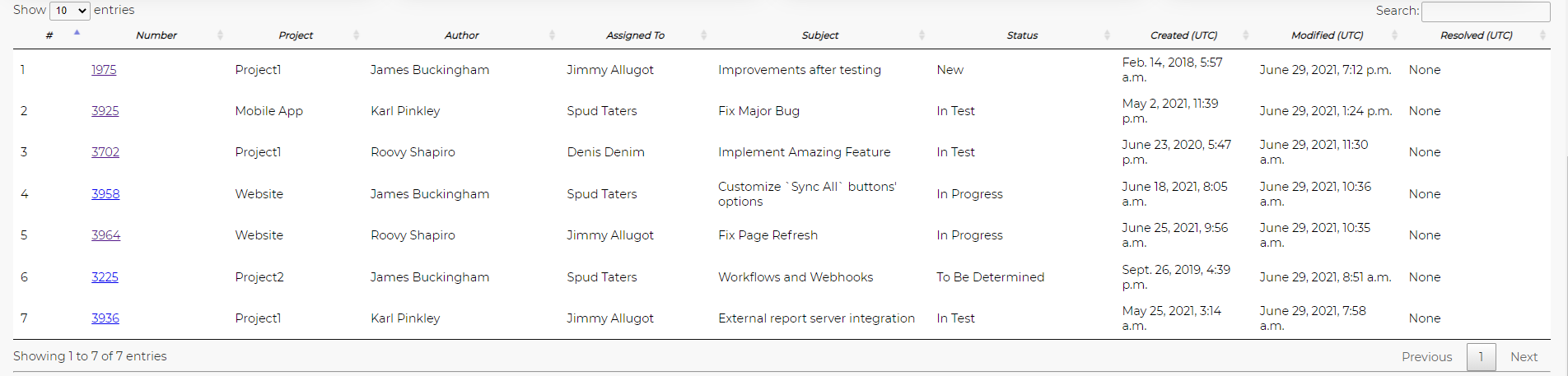This screenshot has width=1568, height=376.
Task: Open the Show entries count dropdown
Action: (70, 11)
